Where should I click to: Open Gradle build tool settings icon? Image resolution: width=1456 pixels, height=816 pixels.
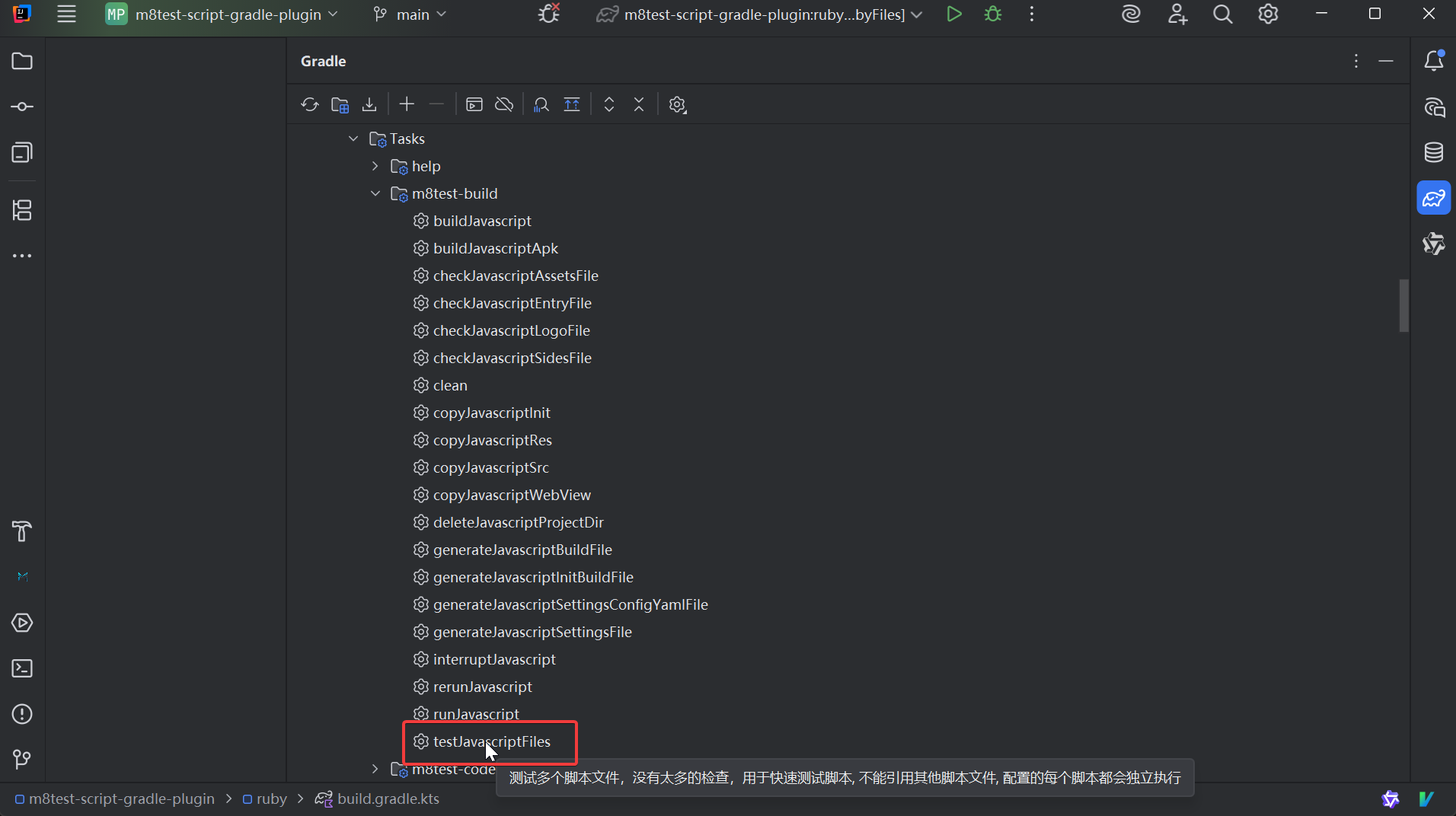coord(677,104)
